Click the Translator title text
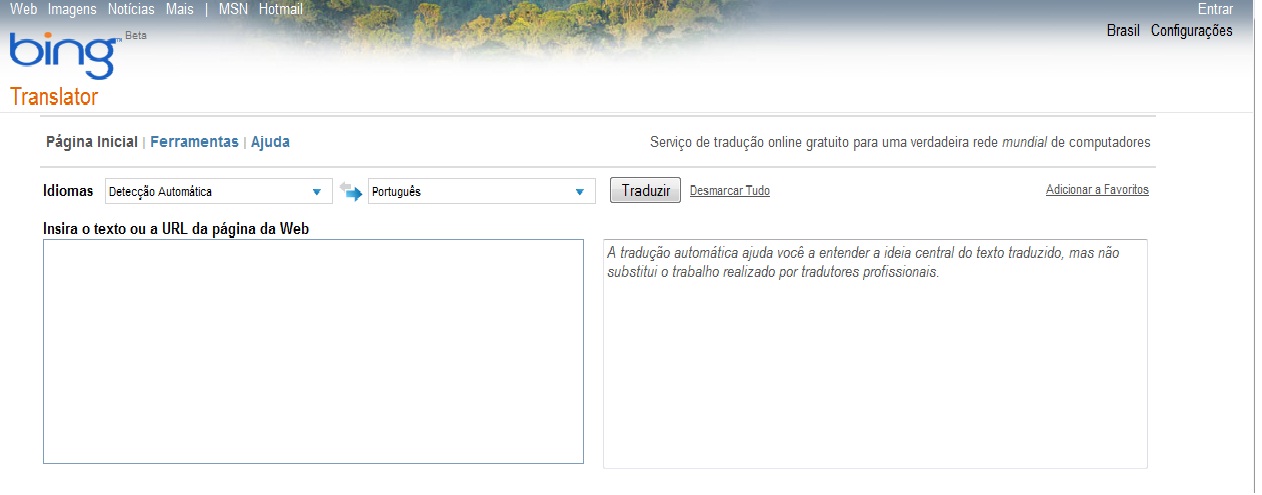Image resolution: width=1262 pixels, height=495 pixels. point(54,97)
